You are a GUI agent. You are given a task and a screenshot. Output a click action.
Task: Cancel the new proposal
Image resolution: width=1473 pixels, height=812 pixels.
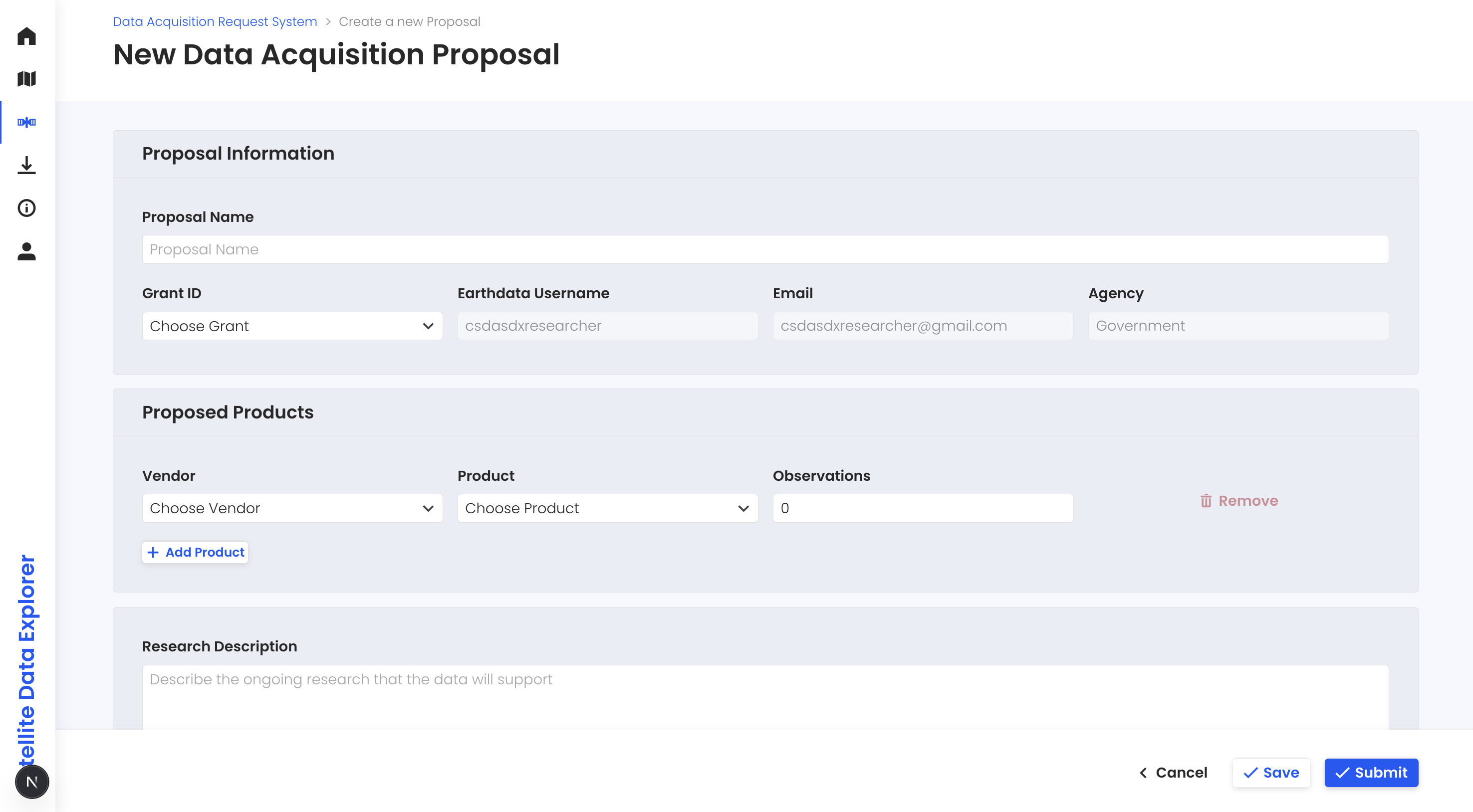point(1173,773)
